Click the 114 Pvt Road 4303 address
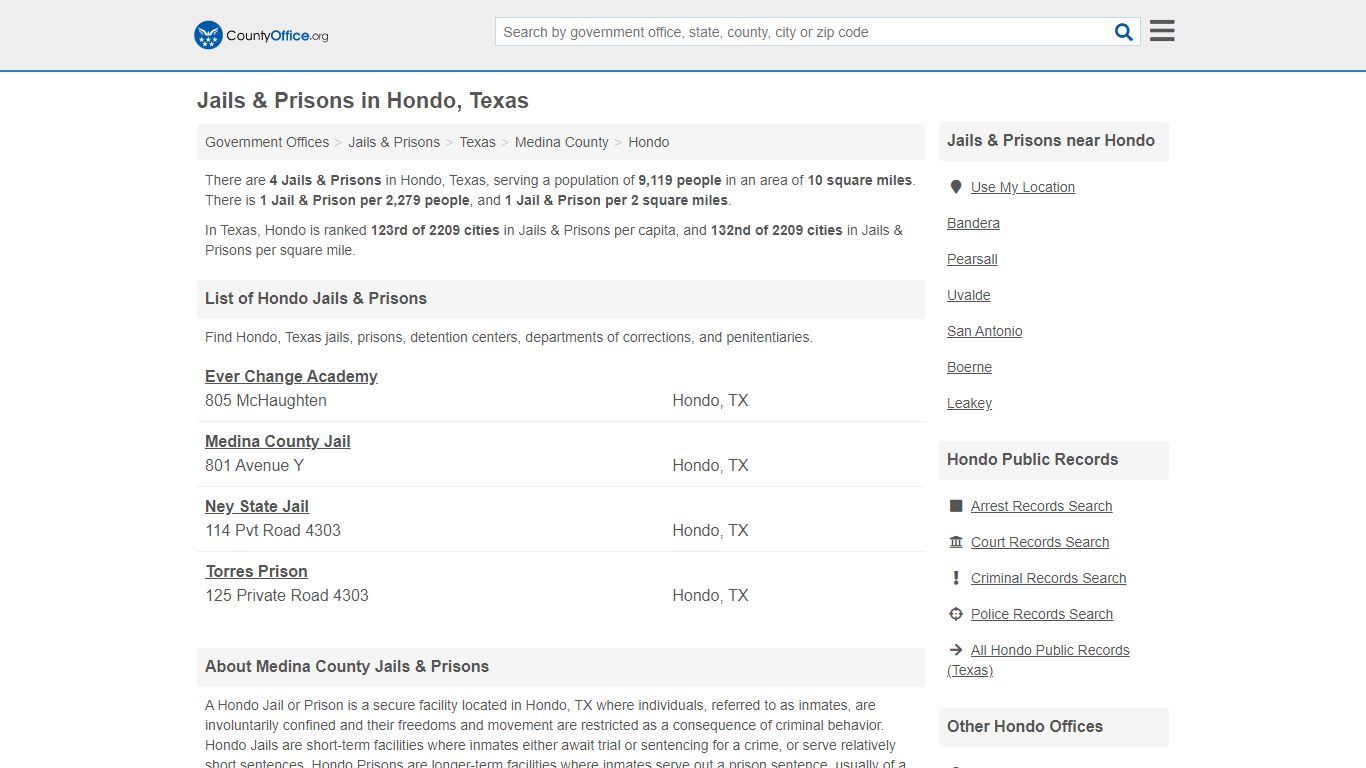The width and height of the screenshot is (1366, 768). (273, 530)
